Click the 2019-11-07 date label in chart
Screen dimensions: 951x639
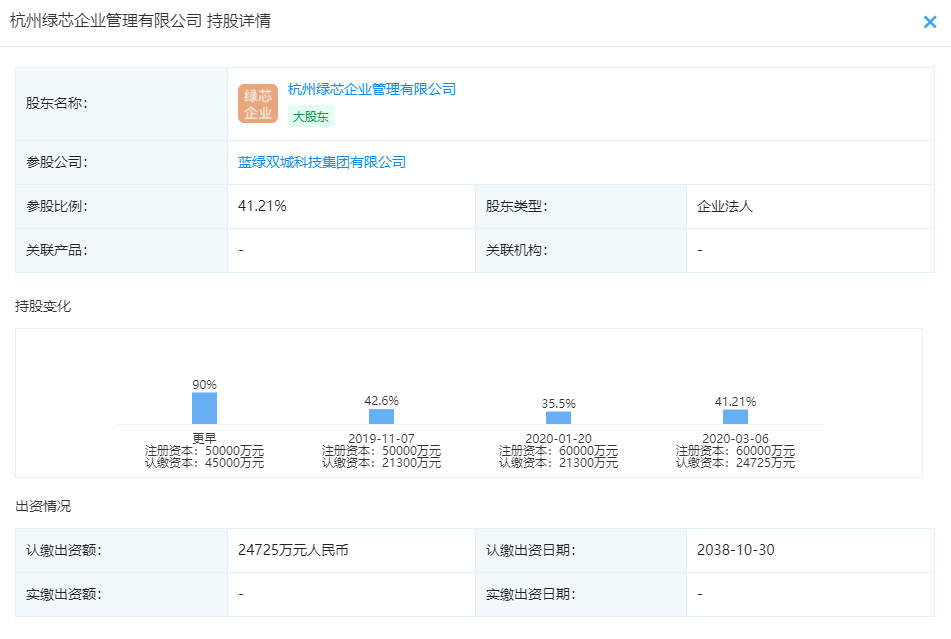tap(381, 438)
